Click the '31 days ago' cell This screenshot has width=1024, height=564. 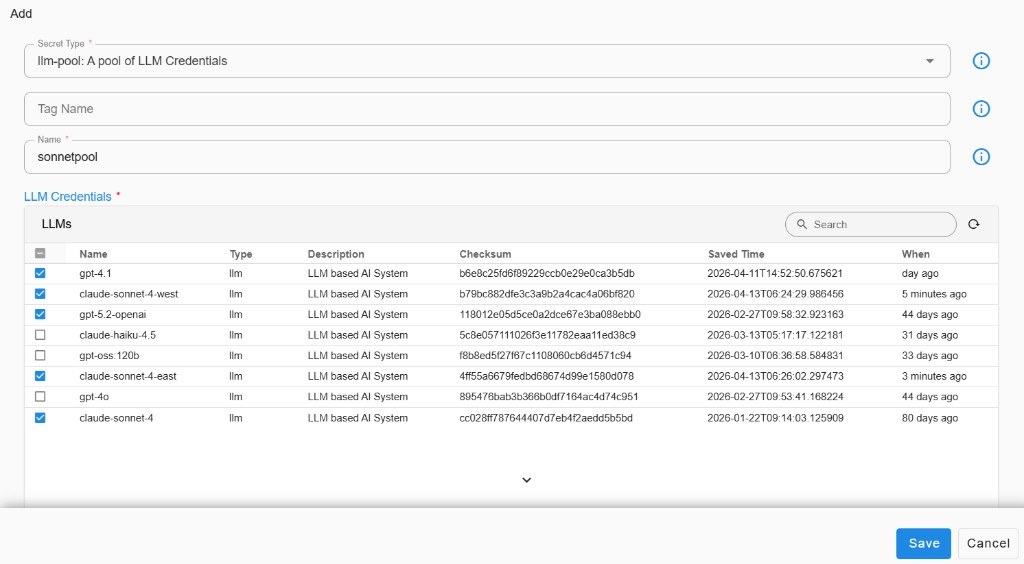(x=930, y=335)
